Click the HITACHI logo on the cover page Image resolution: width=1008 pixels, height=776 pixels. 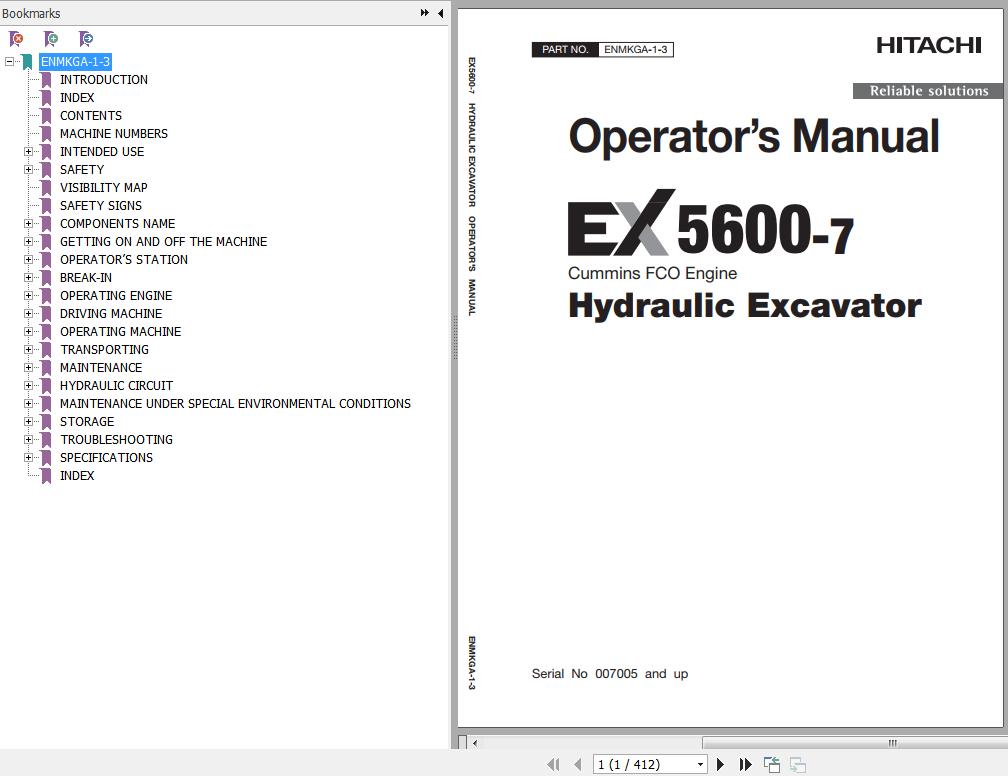tap(929, 45)
